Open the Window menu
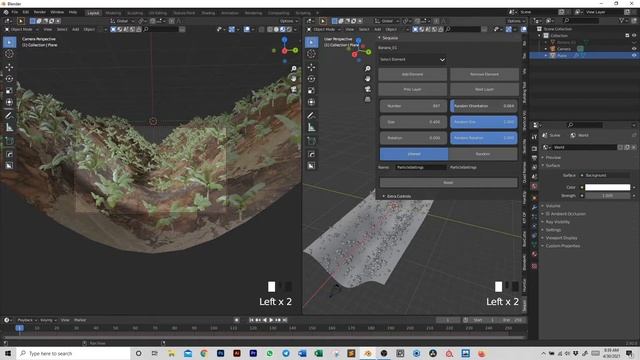 click(57, 12)
